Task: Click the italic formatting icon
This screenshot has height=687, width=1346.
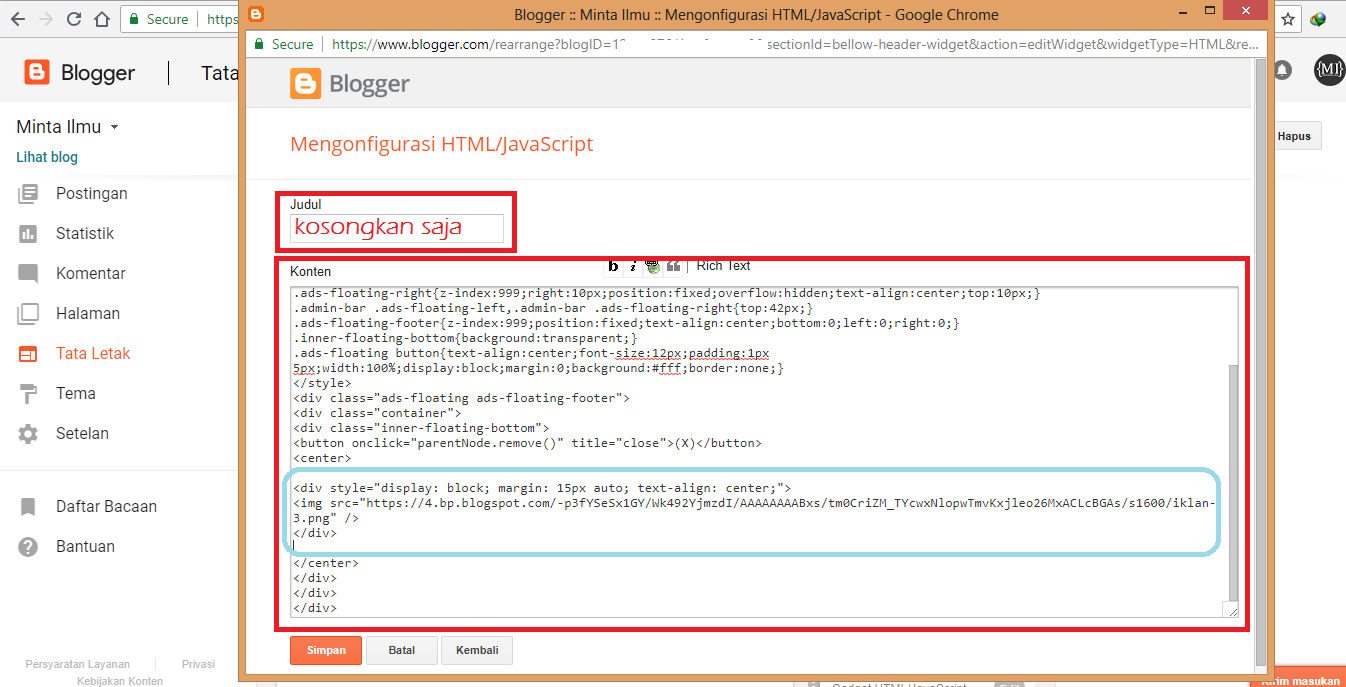Action: 633,266
